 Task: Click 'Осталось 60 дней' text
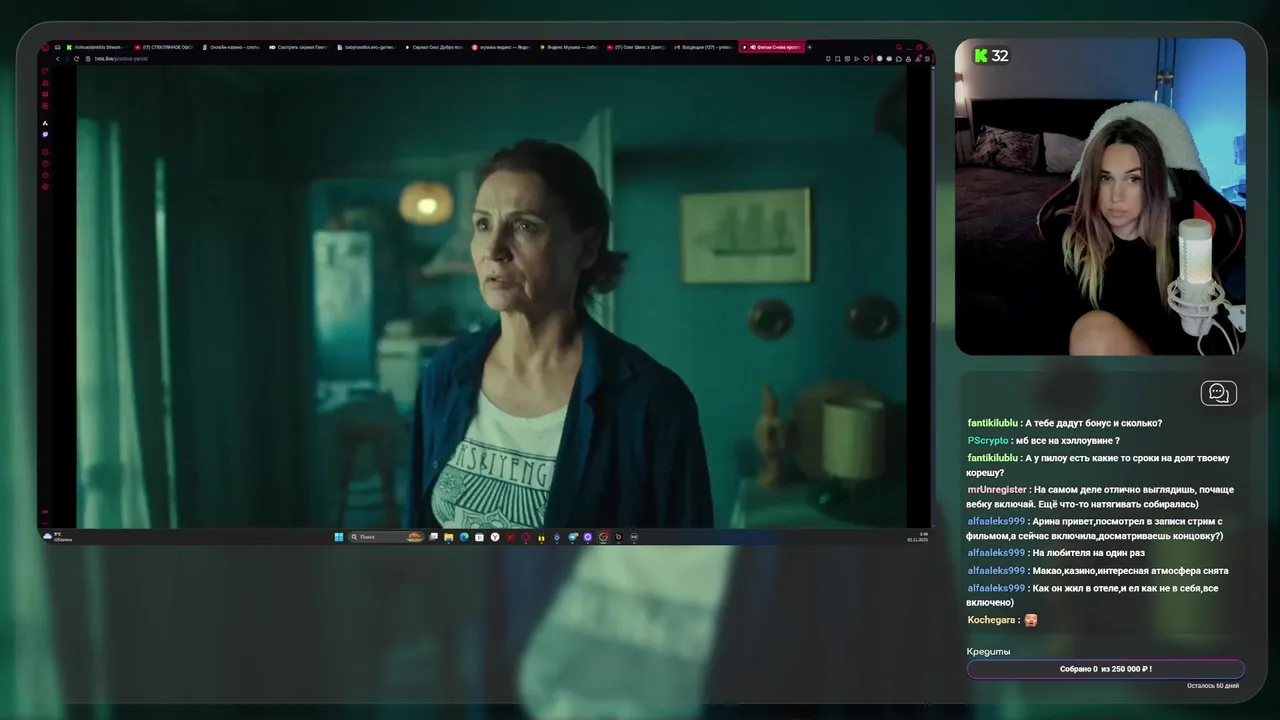(x=1213, y=686)
